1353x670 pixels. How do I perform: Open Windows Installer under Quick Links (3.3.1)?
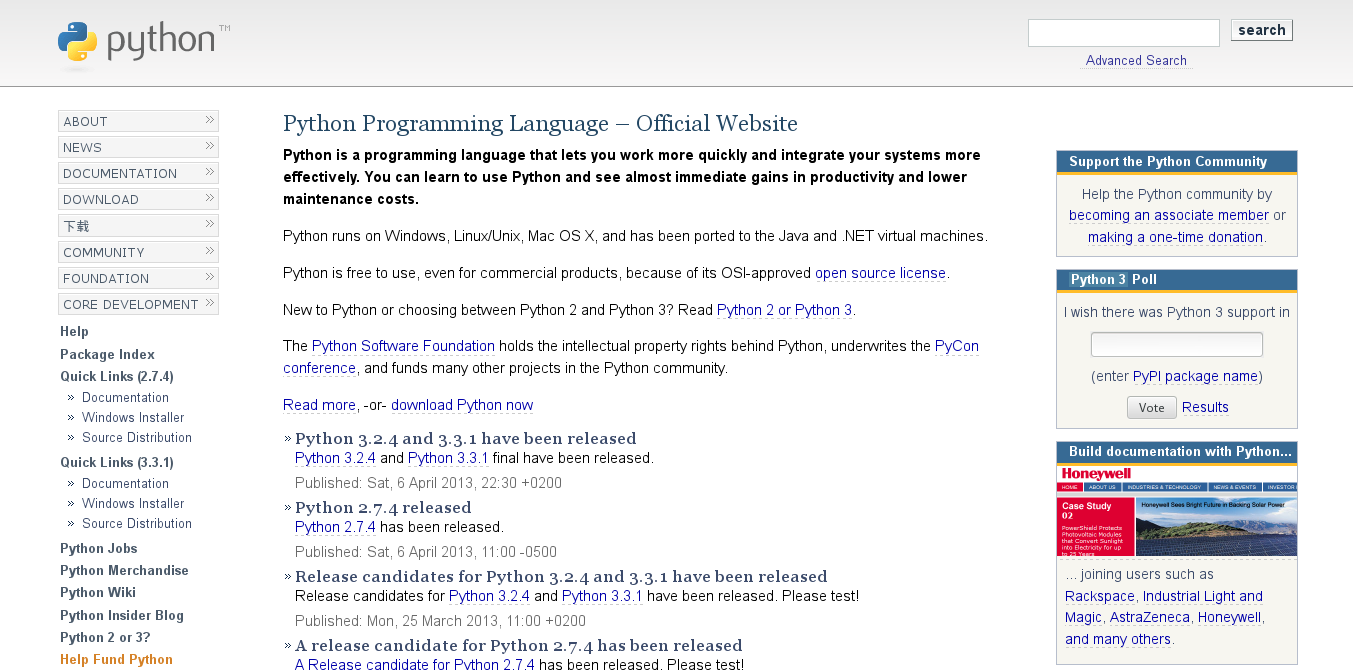(133, 503)
